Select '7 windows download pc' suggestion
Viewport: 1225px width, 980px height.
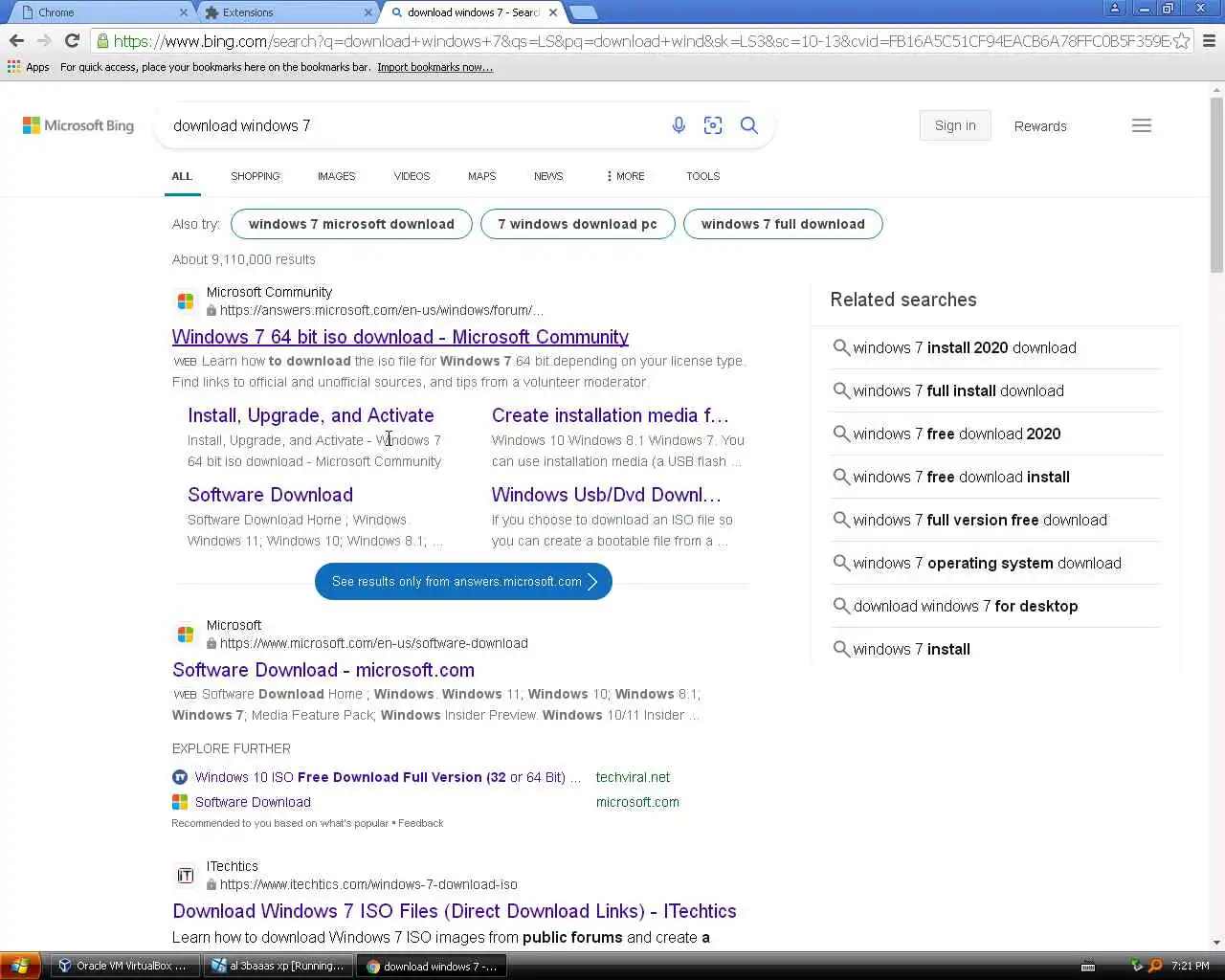point(577,224)
